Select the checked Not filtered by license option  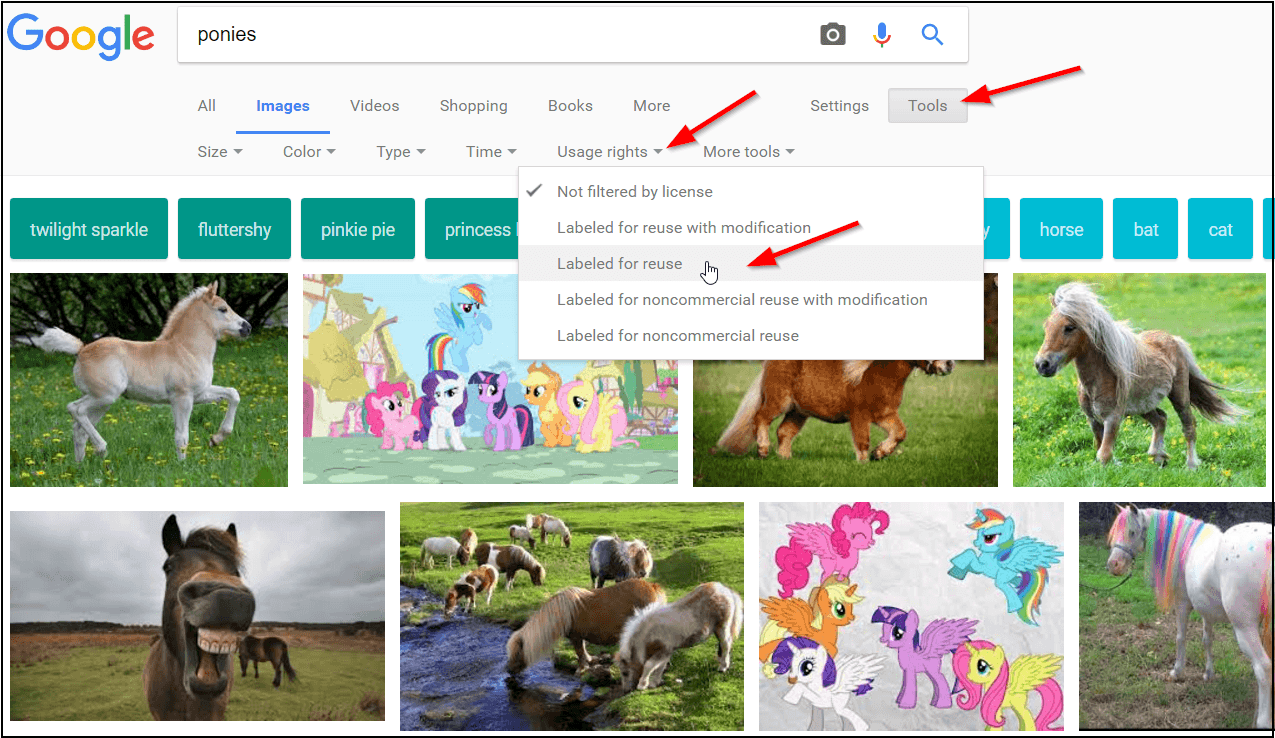pos(634,191)
